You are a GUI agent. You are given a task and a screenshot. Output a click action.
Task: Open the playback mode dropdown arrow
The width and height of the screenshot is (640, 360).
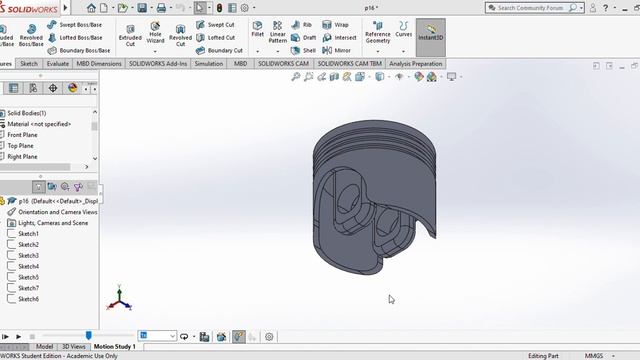194,337
